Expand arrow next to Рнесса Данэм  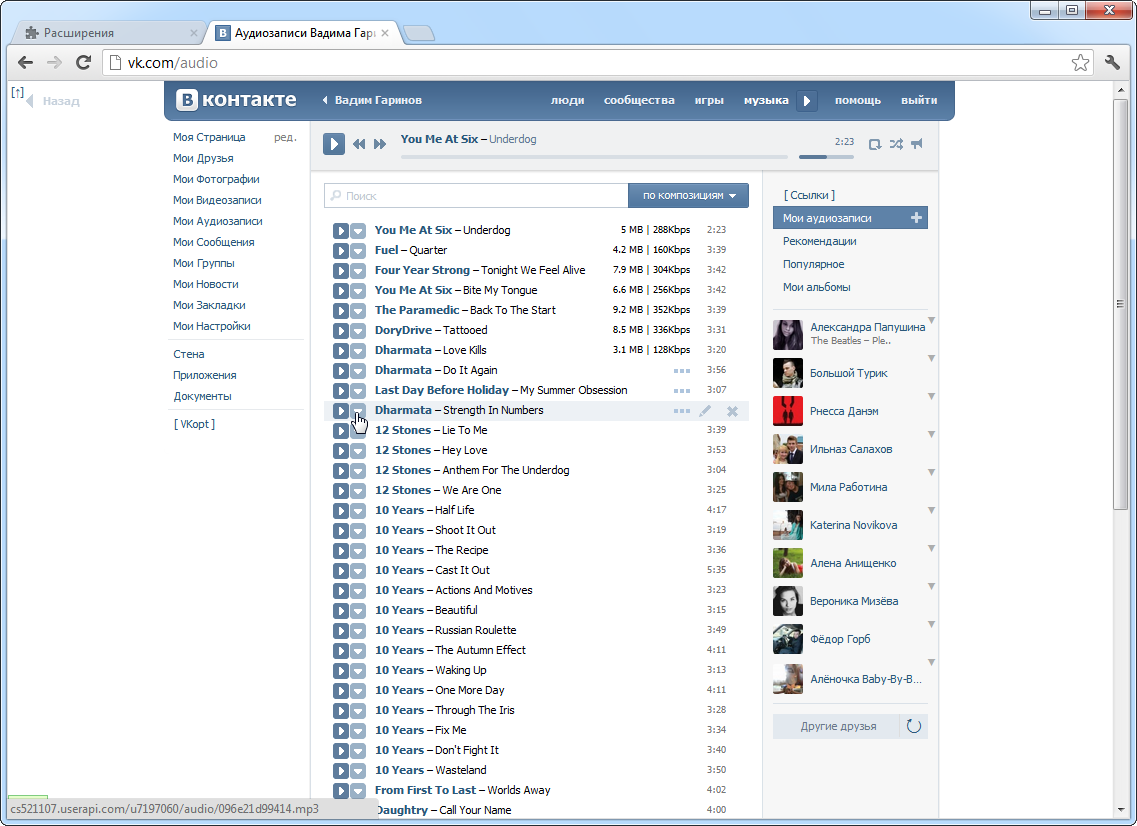pyautogui.click(x=932, y=396)
